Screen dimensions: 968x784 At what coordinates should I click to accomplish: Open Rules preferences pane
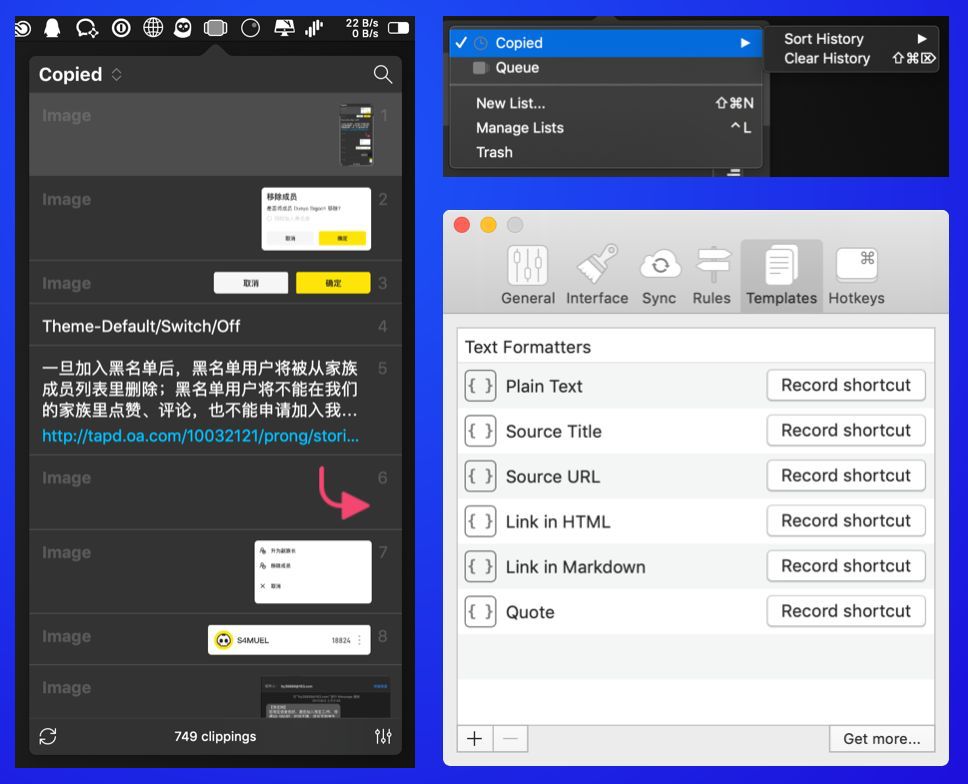[x=712, y=275]
